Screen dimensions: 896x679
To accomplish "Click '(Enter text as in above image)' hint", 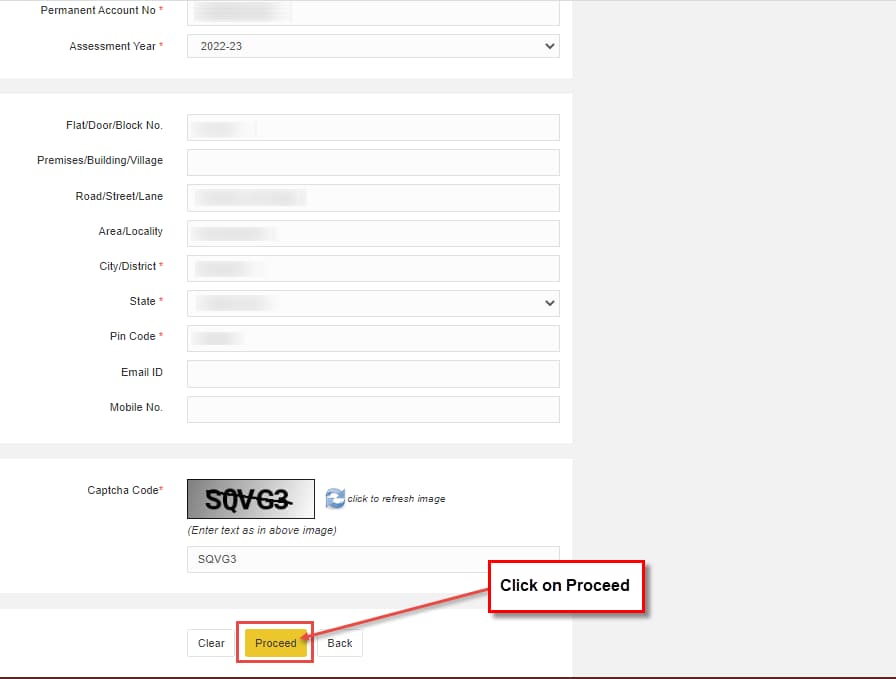I will pos(262,530).
